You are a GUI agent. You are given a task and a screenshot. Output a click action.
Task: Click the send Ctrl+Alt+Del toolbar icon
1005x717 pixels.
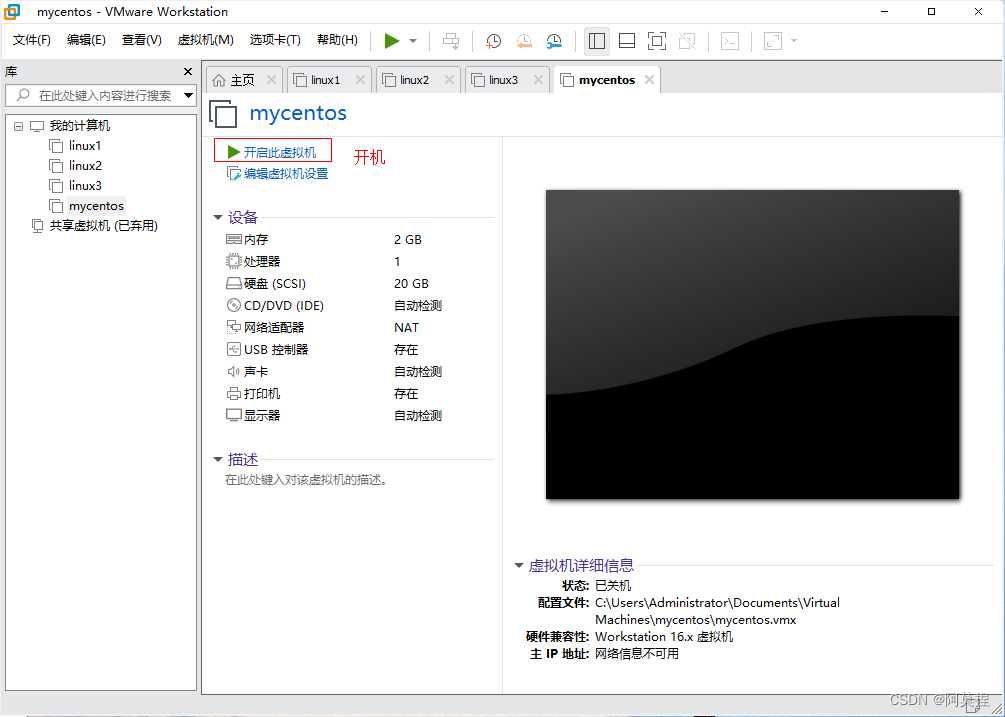pos(451,41)
